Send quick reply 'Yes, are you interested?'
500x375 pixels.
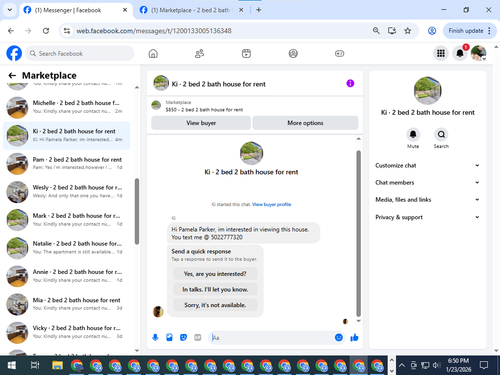(x=215, y=274)
